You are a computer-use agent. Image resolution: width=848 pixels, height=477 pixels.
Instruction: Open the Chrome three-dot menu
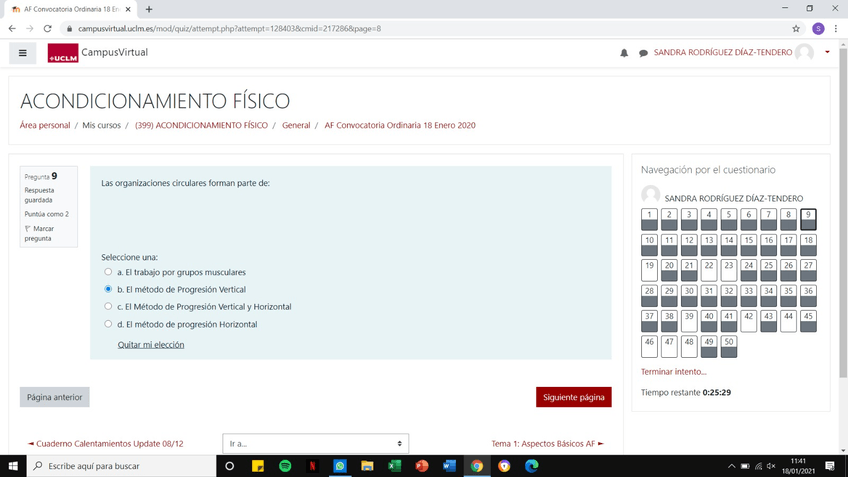coord(836,29)
